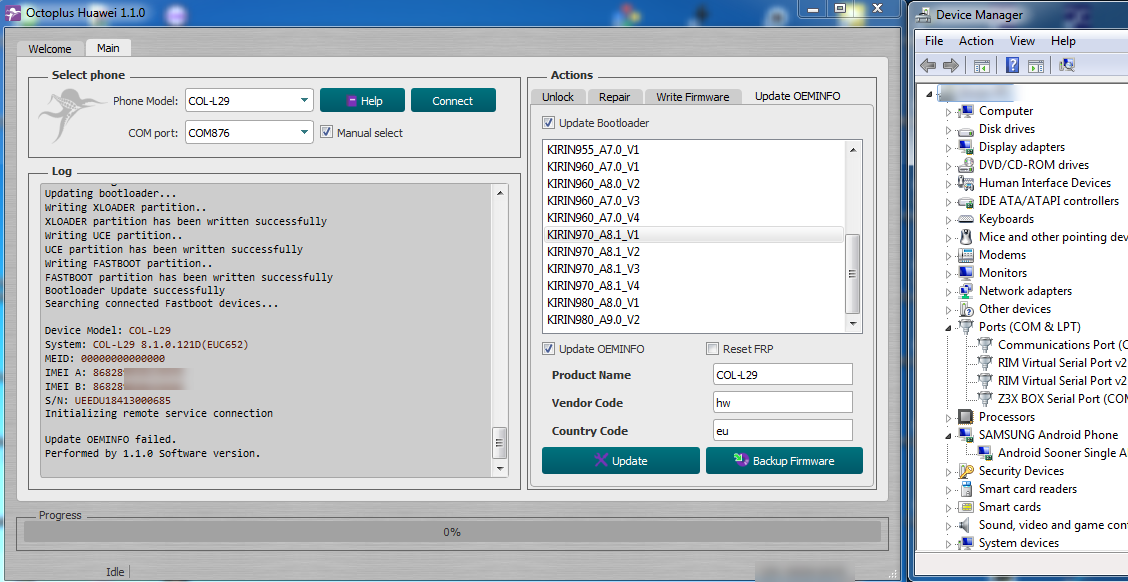
Task: Select Network adapters icon
Action: (x=966, y=291)
